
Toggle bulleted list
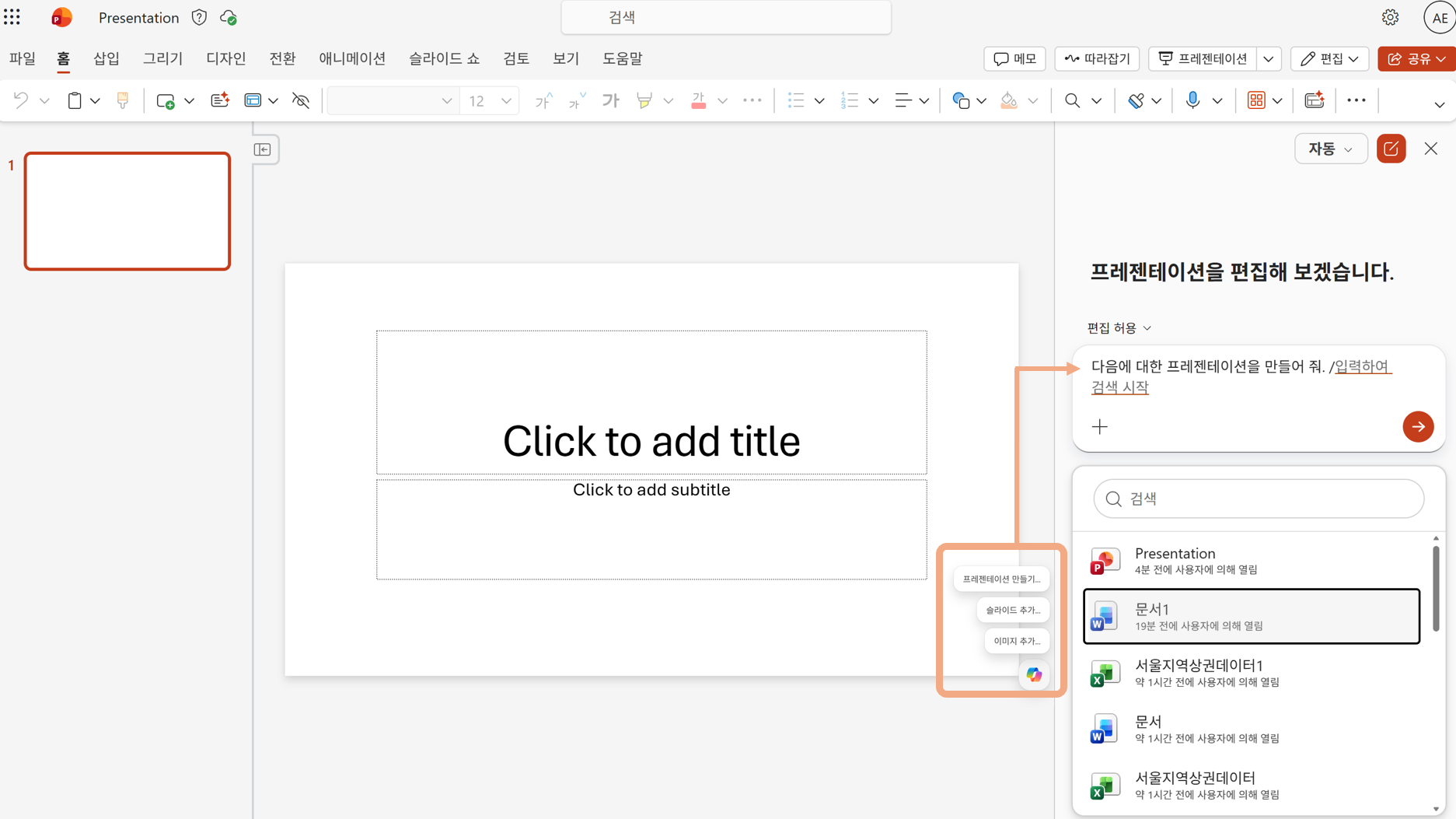point(795,100)
